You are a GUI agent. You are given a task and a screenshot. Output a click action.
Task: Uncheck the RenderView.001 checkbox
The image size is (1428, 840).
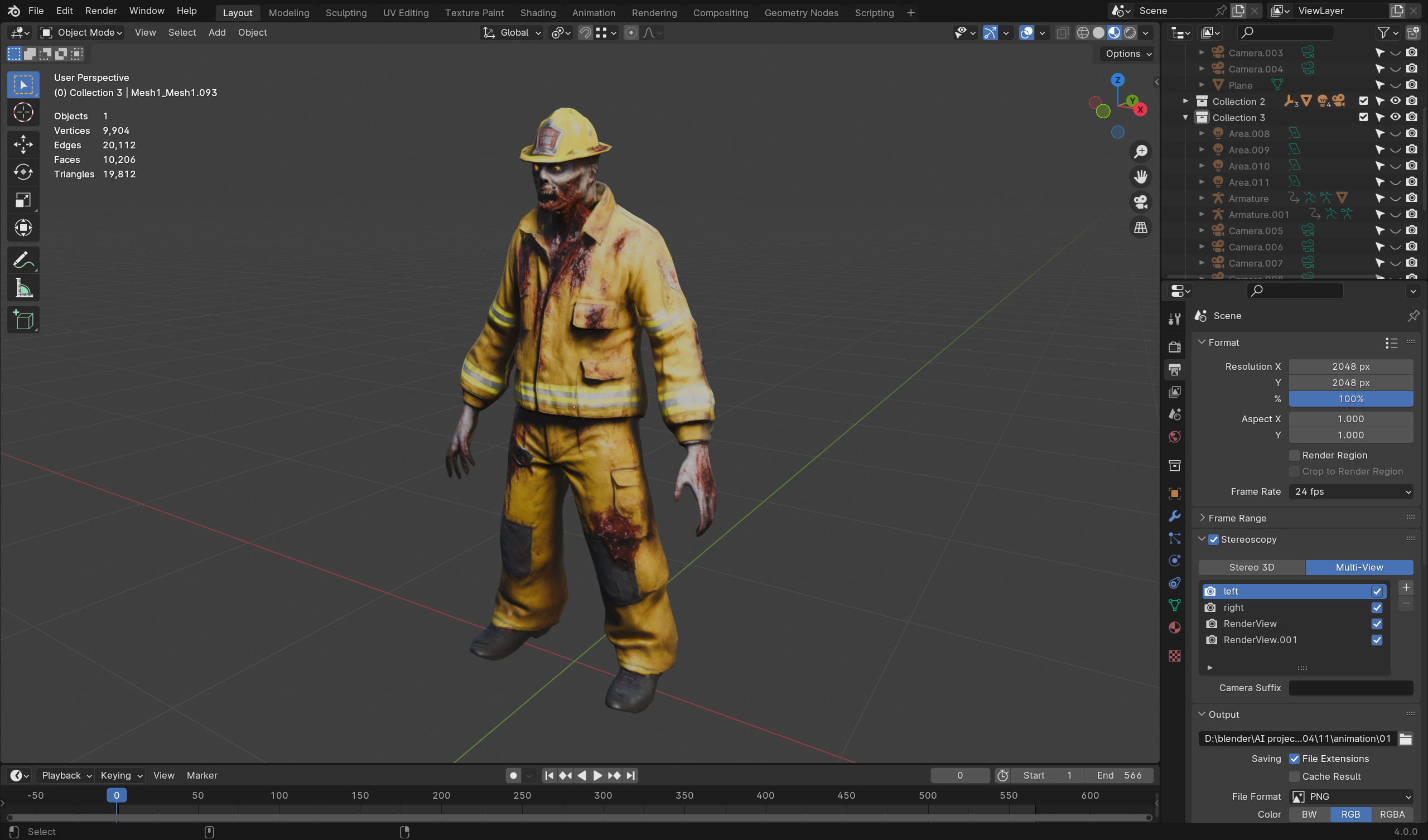1377,640
